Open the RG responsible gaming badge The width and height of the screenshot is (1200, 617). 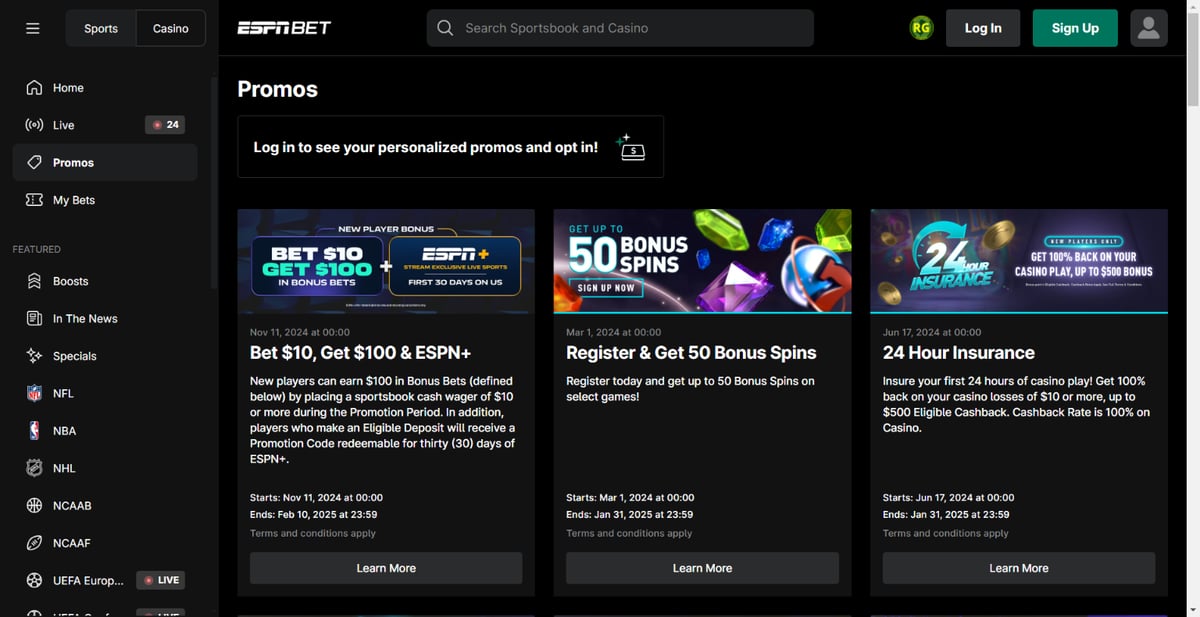pos(921,28)
